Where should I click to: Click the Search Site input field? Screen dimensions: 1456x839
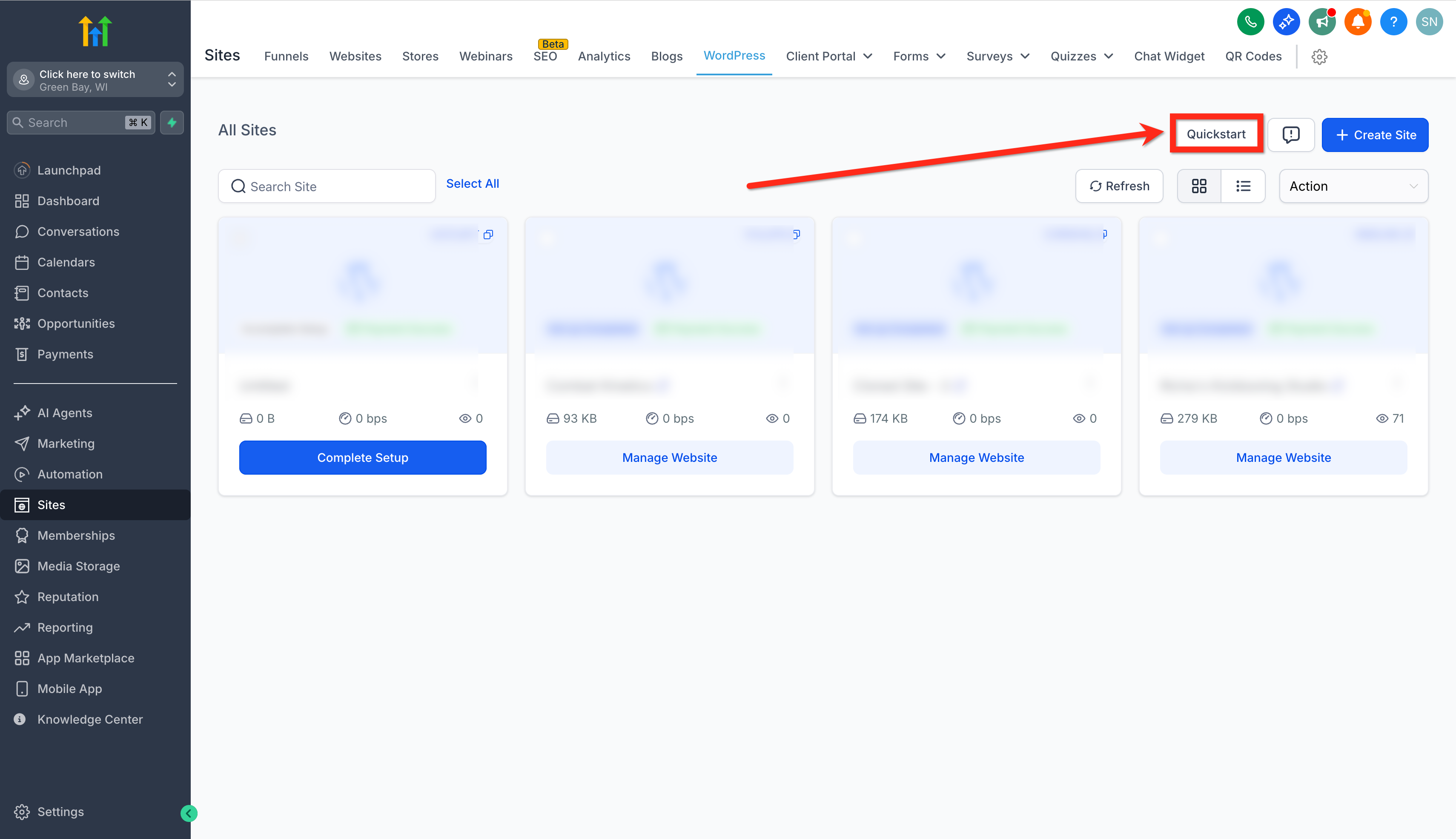327,186
